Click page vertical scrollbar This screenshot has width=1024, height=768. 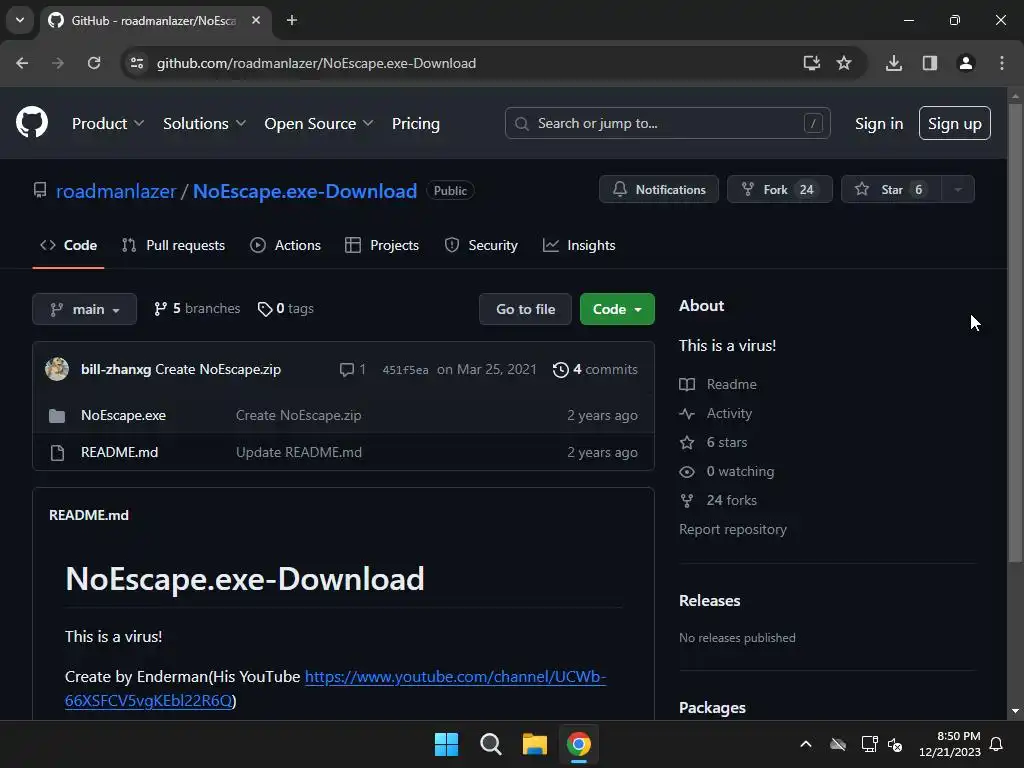tap(1015, 332)
